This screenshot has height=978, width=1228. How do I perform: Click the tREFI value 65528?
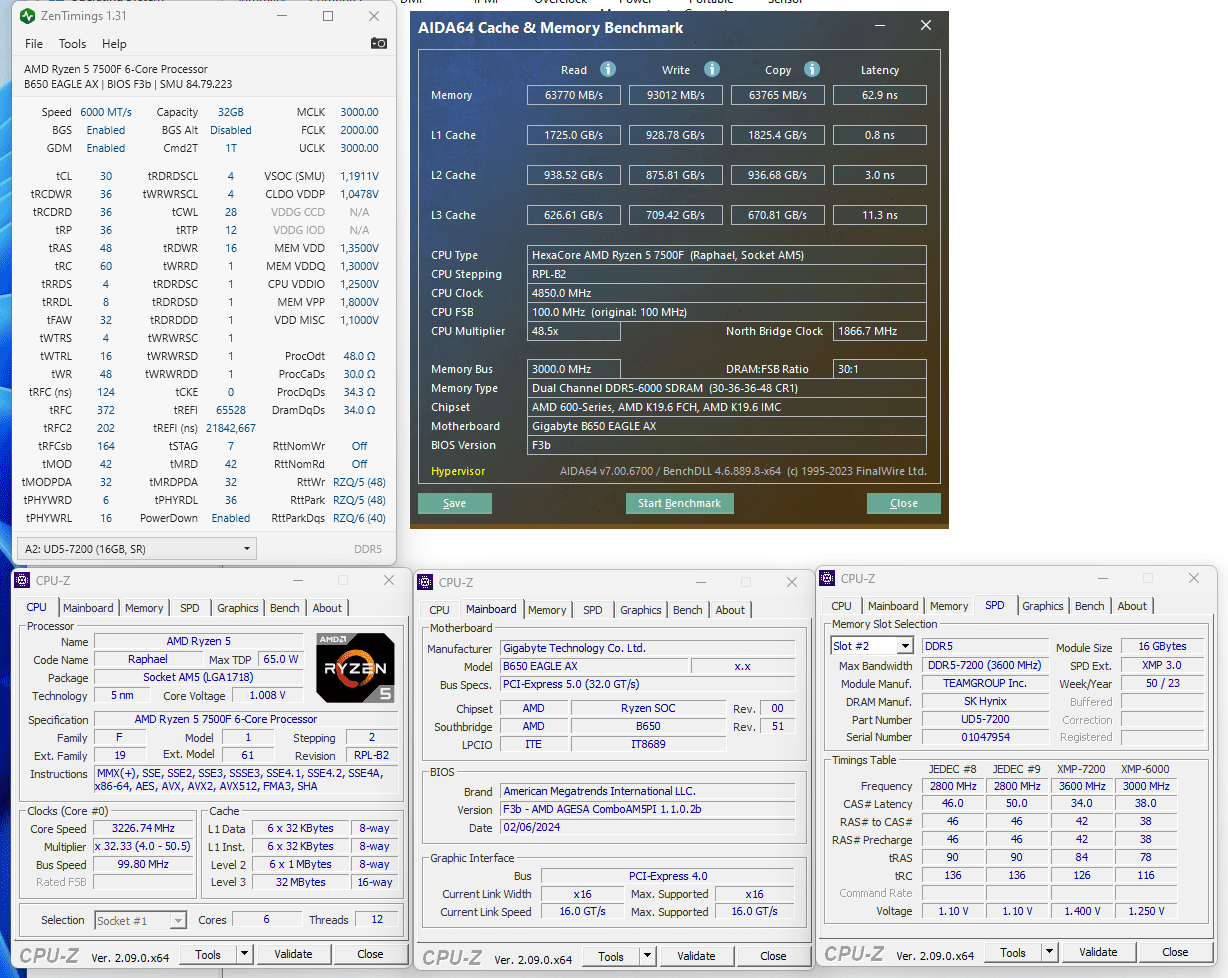point(230,410)
